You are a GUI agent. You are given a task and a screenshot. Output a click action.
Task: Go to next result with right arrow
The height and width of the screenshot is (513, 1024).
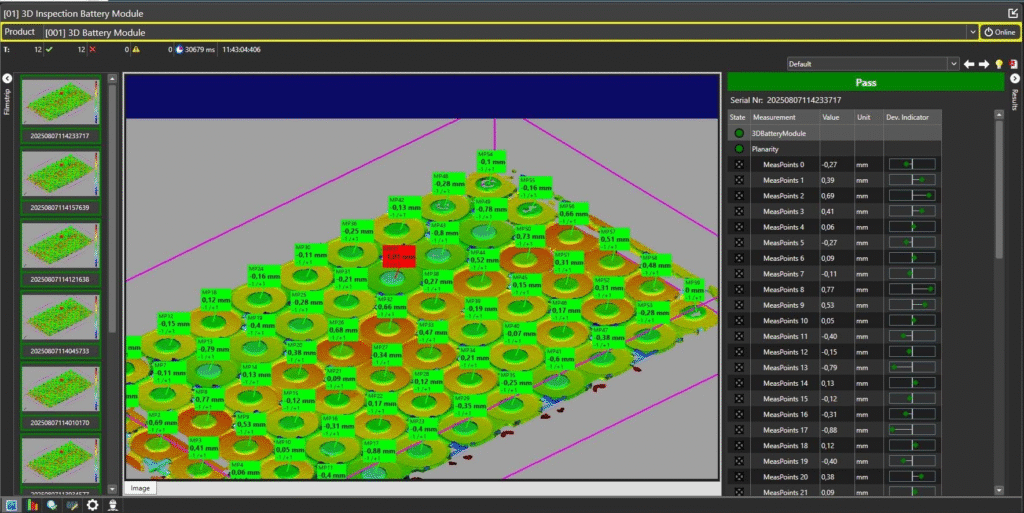tap(983, 64)
